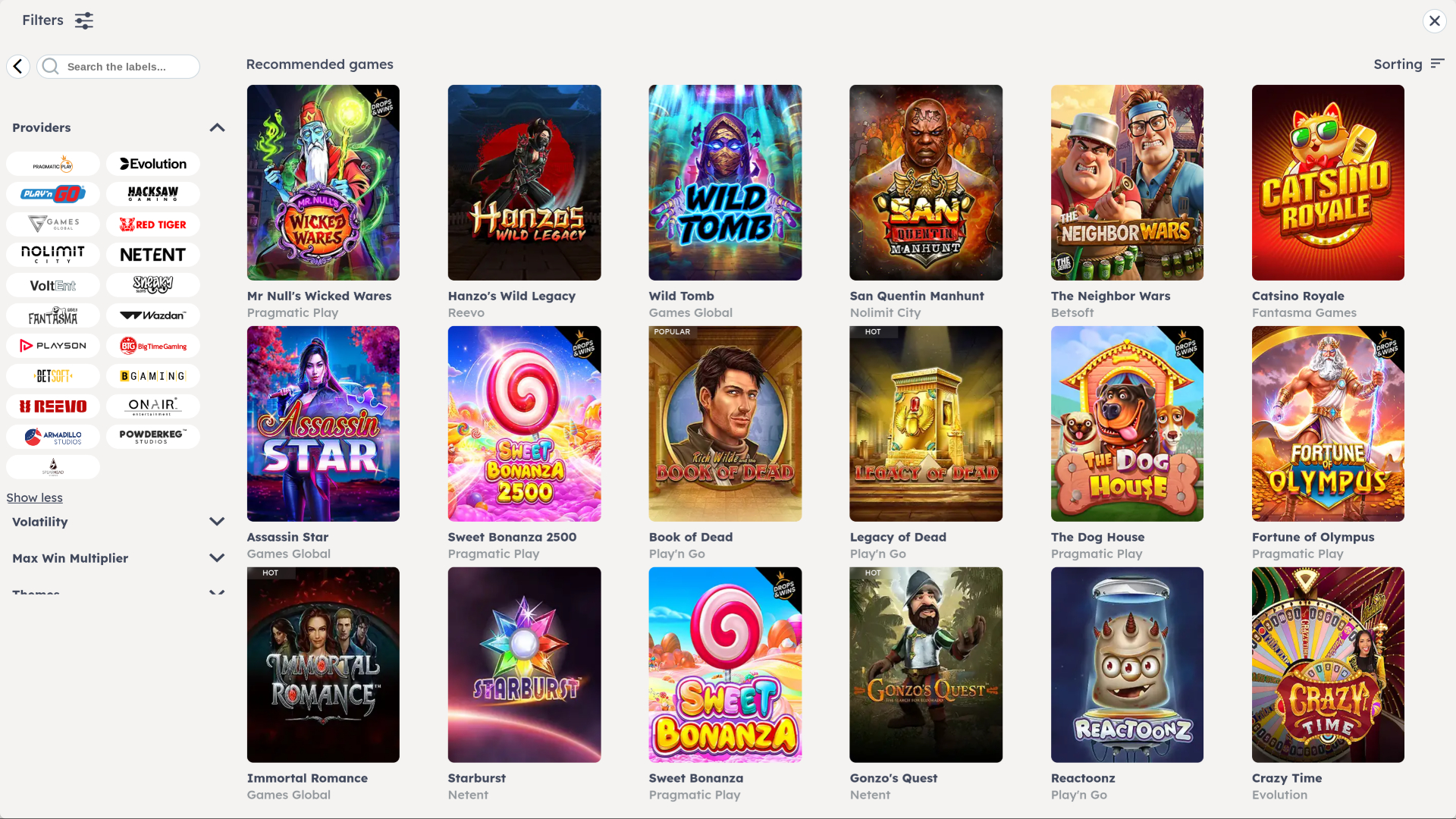Image resolution: width=1456 pixels, height=819 pixels.
Task: Open the Book of Dead game thumbnail
Action: (725, 424)
